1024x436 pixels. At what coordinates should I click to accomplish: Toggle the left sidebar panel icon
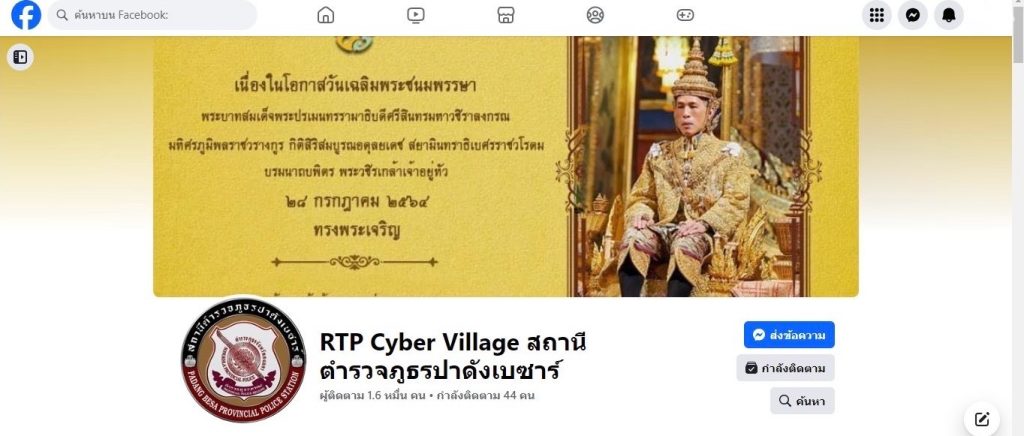point(20,57)
